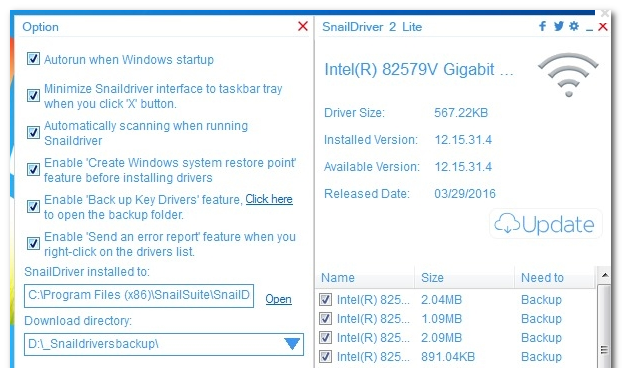Uncheck the 891.04KB driver row checkbox
This screenshot has width=622, height=368.
point(325,356)
